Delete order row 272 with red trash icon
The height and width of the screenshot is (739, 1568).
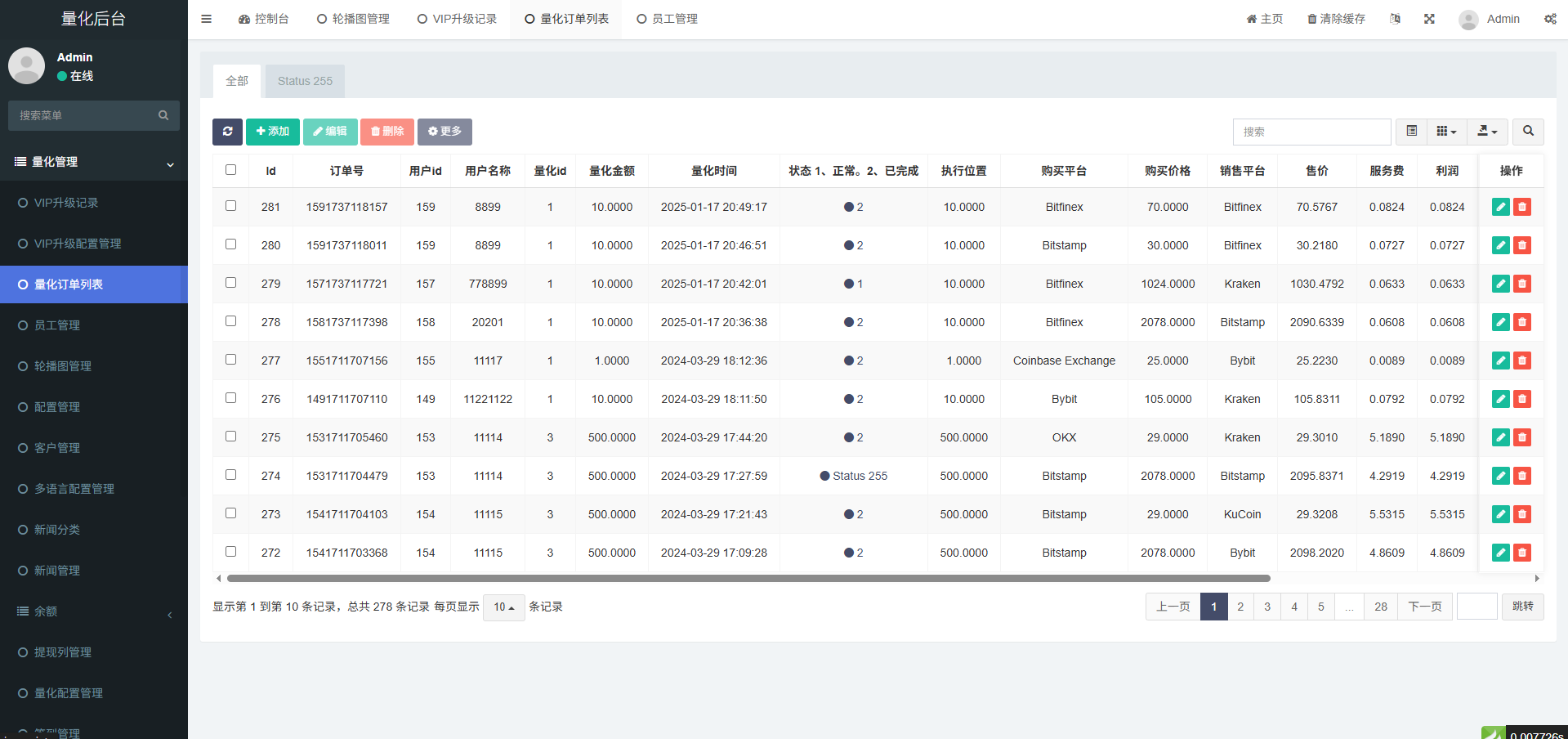[1522, 553]
